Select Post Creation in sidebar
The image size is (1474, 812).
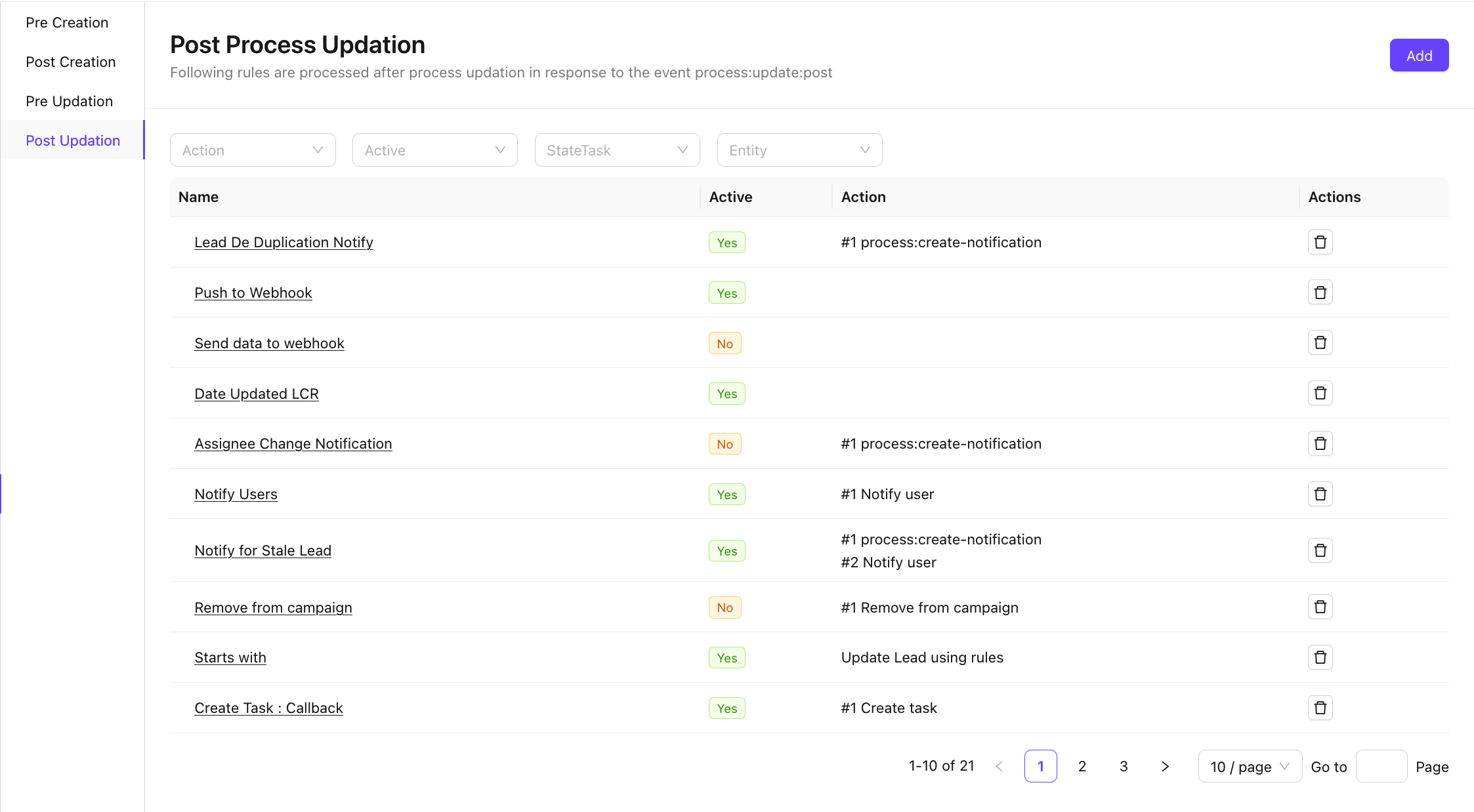[70, 62]
